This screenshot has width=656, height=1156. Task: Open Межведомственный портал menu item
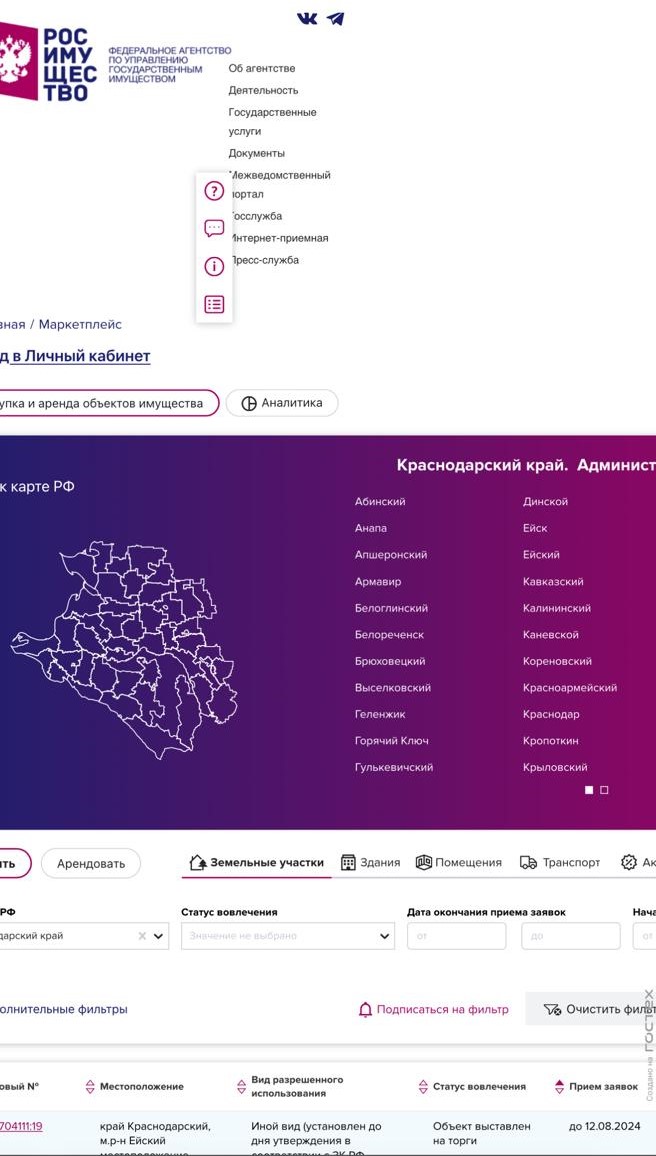pos(279,184)
